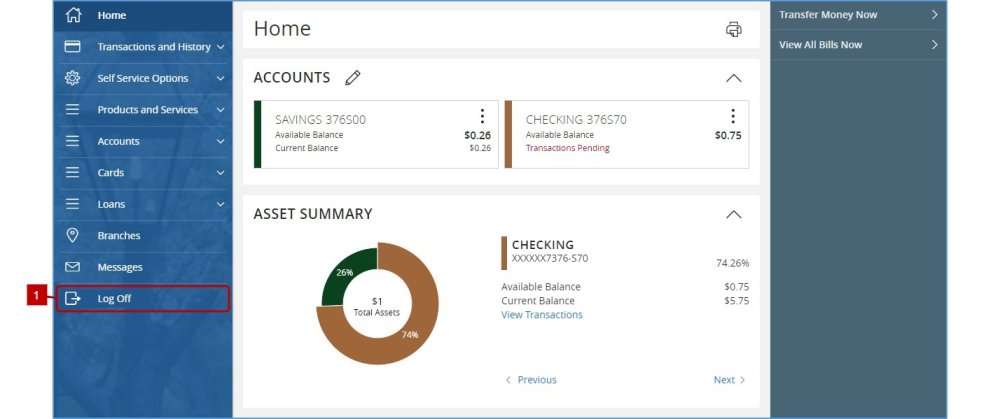Click the Transactions and History card icon
The height and width of the screenshot is (419, 1000).
click(x=73, y=47)
